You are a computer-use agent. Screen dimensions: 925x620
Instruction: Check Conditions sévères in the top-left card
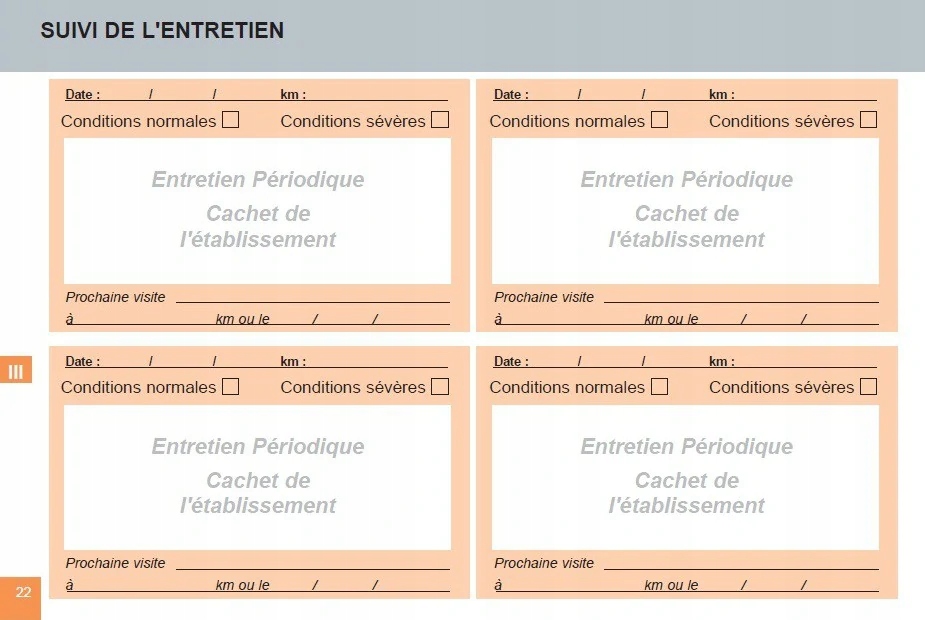(x=440, y=120)
